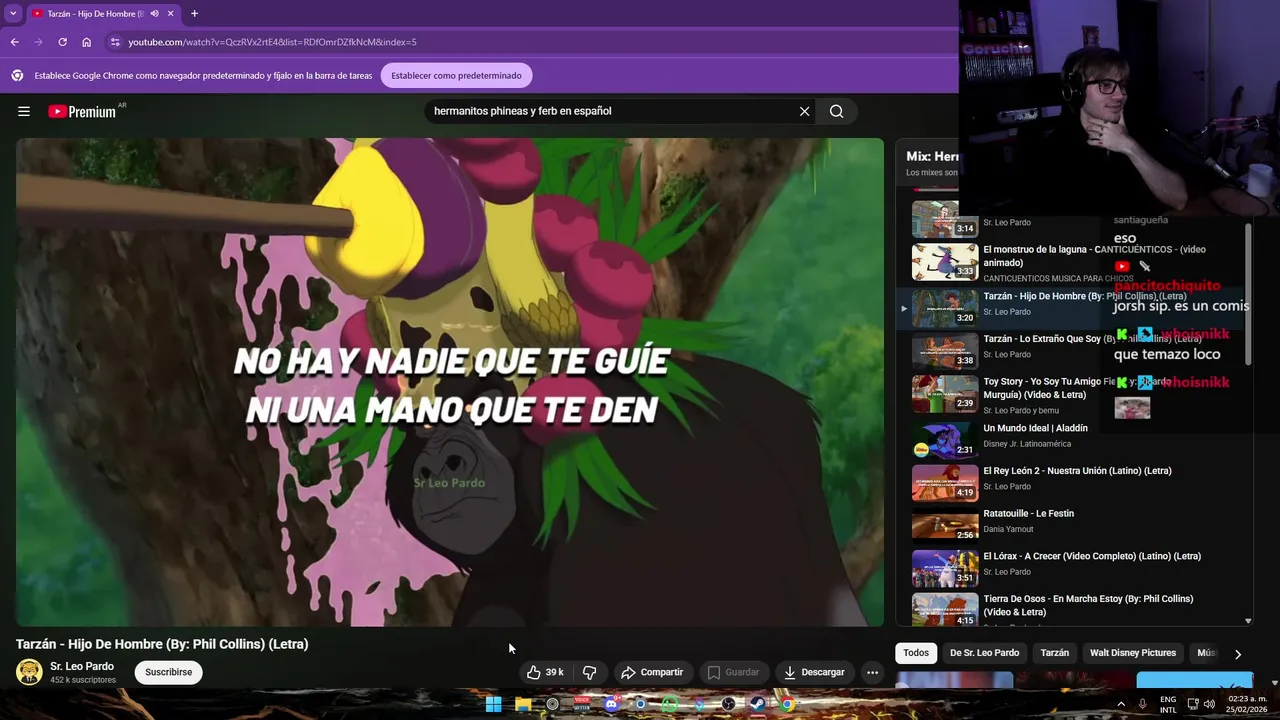This screenshot has height=720, width=1280.
Task: Open the three-dot more actions menu
Action: pyautogui.click(x=872, y=672)
